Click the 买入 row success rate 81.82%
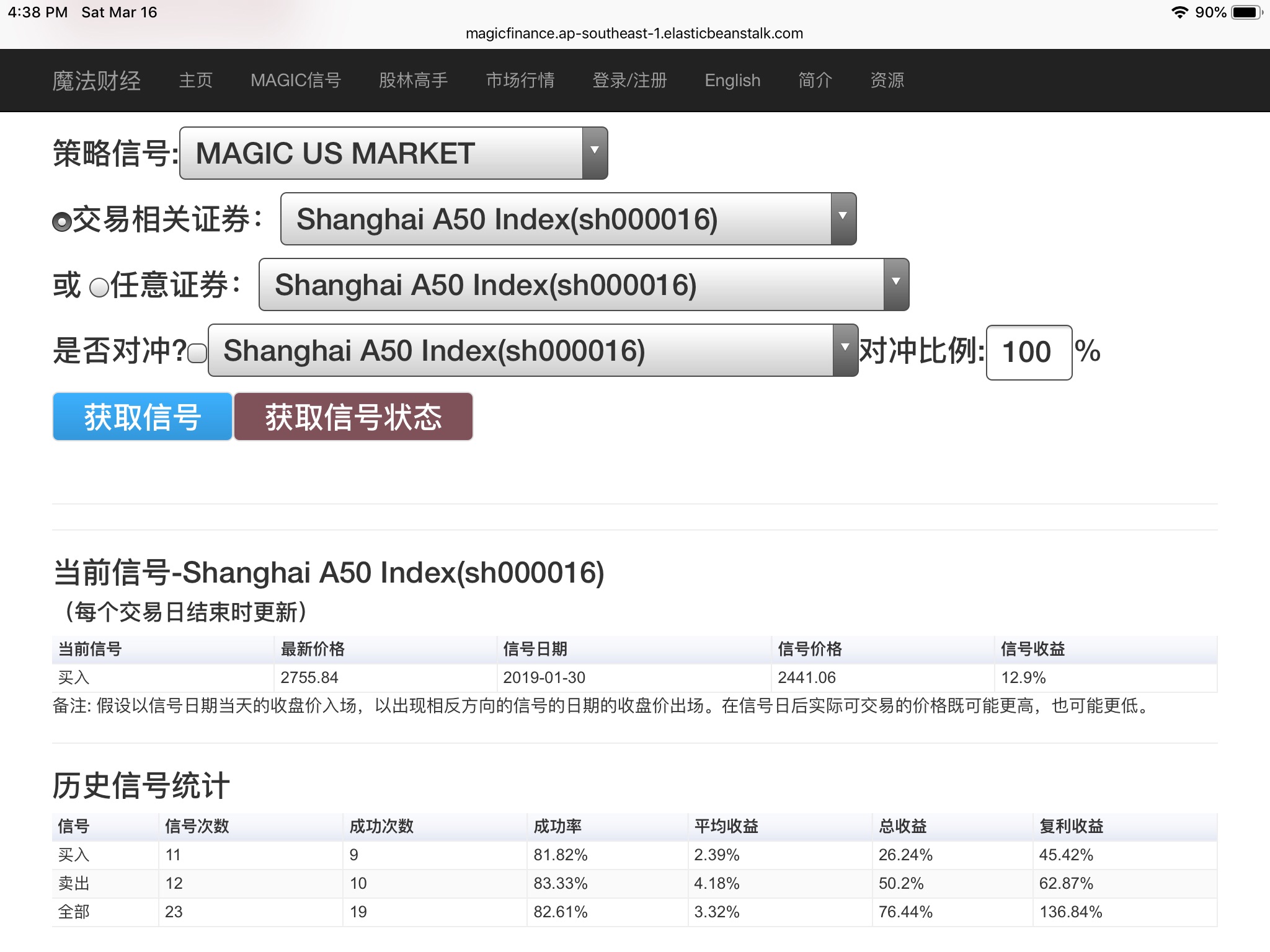1270x952 pixels. [561, 855]
